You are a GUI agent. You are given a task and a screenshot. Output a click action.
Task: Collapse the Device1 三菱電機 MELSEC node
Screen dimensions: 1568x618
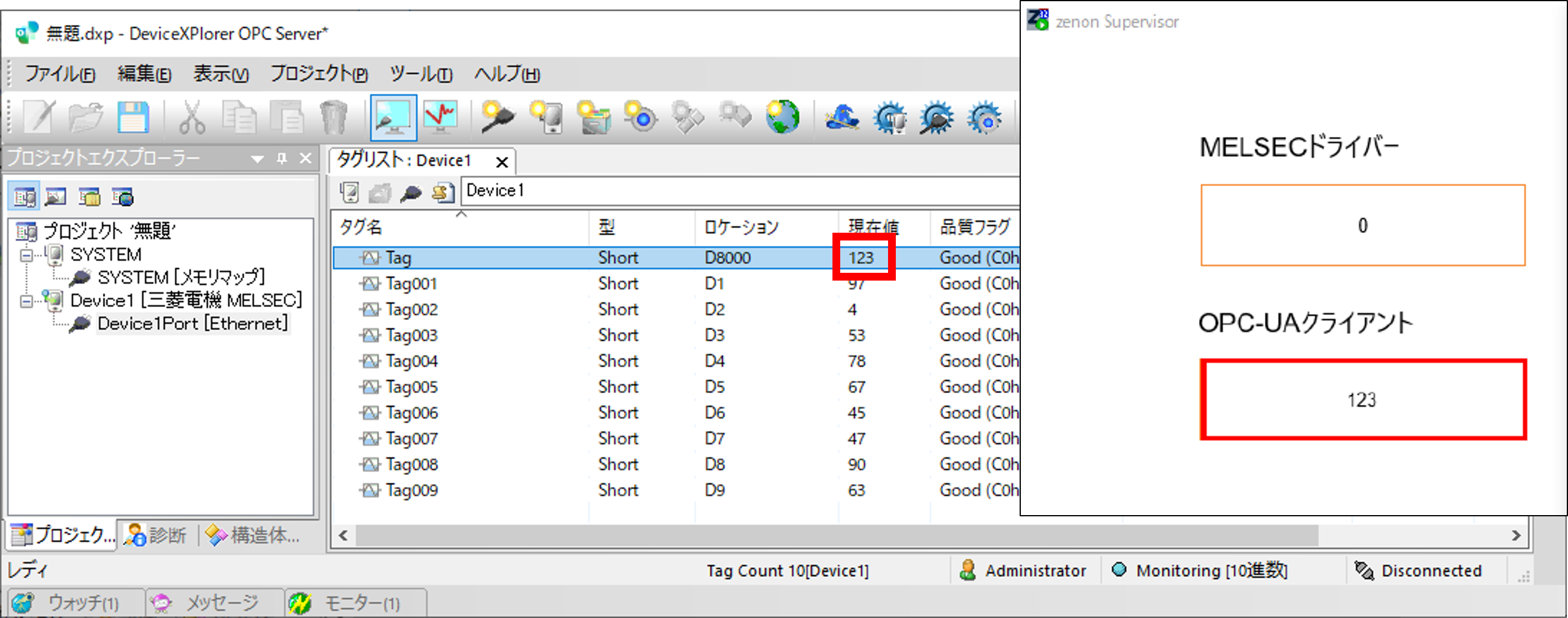coord(26,302)
